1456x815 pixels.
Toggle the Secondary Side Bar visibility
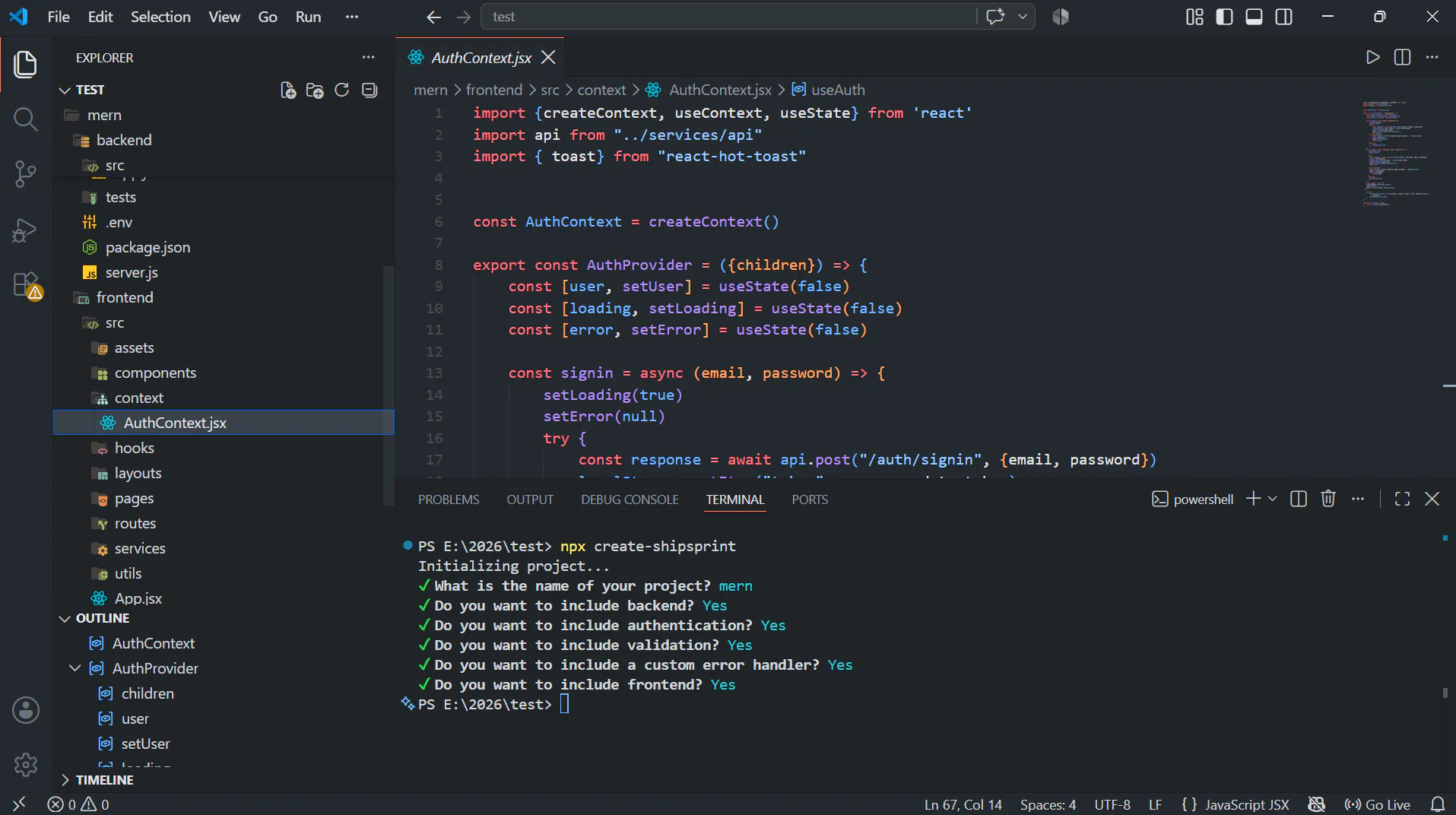1283,17
